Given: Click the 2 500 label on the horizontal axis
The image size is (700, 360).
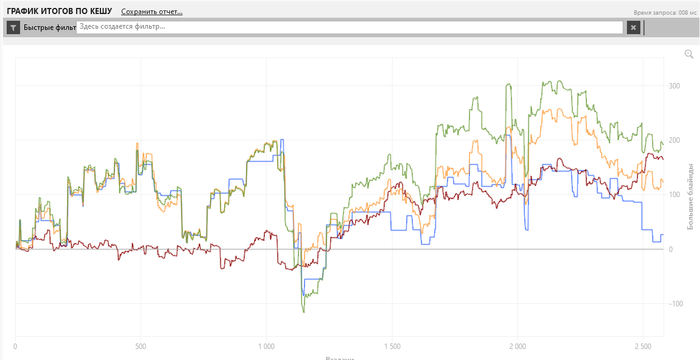Looking at the screenshot, I should (642, 346).
